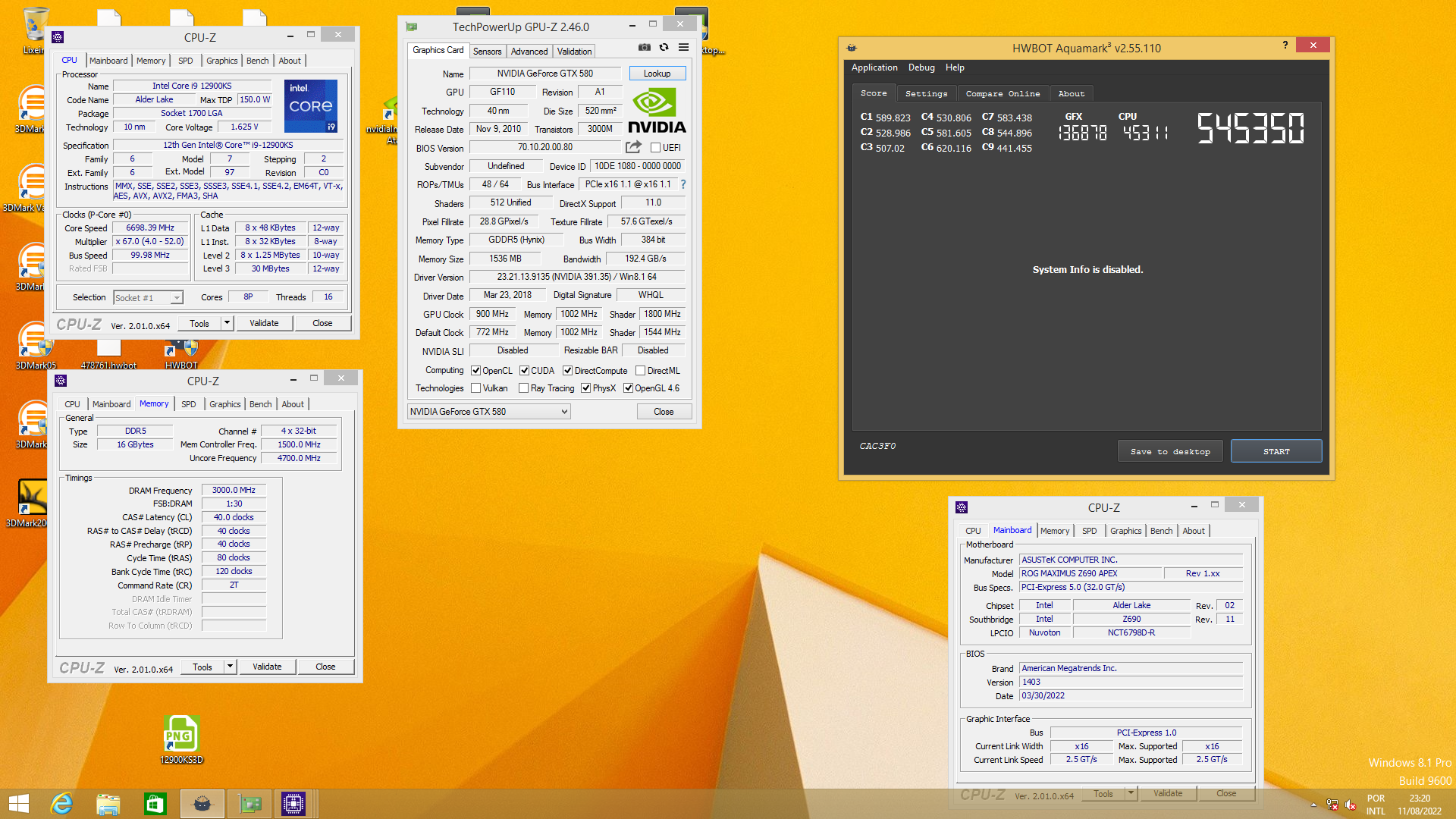Open Graphics tab in Mainboard CPU-Z window
The width and height of the screenshot is (1456, 819).
(1126, 531)
